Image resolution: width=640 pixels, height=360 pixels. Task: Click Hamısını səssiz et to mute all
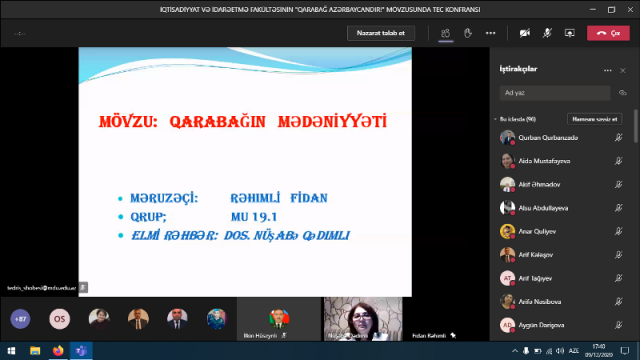(595, 119)
